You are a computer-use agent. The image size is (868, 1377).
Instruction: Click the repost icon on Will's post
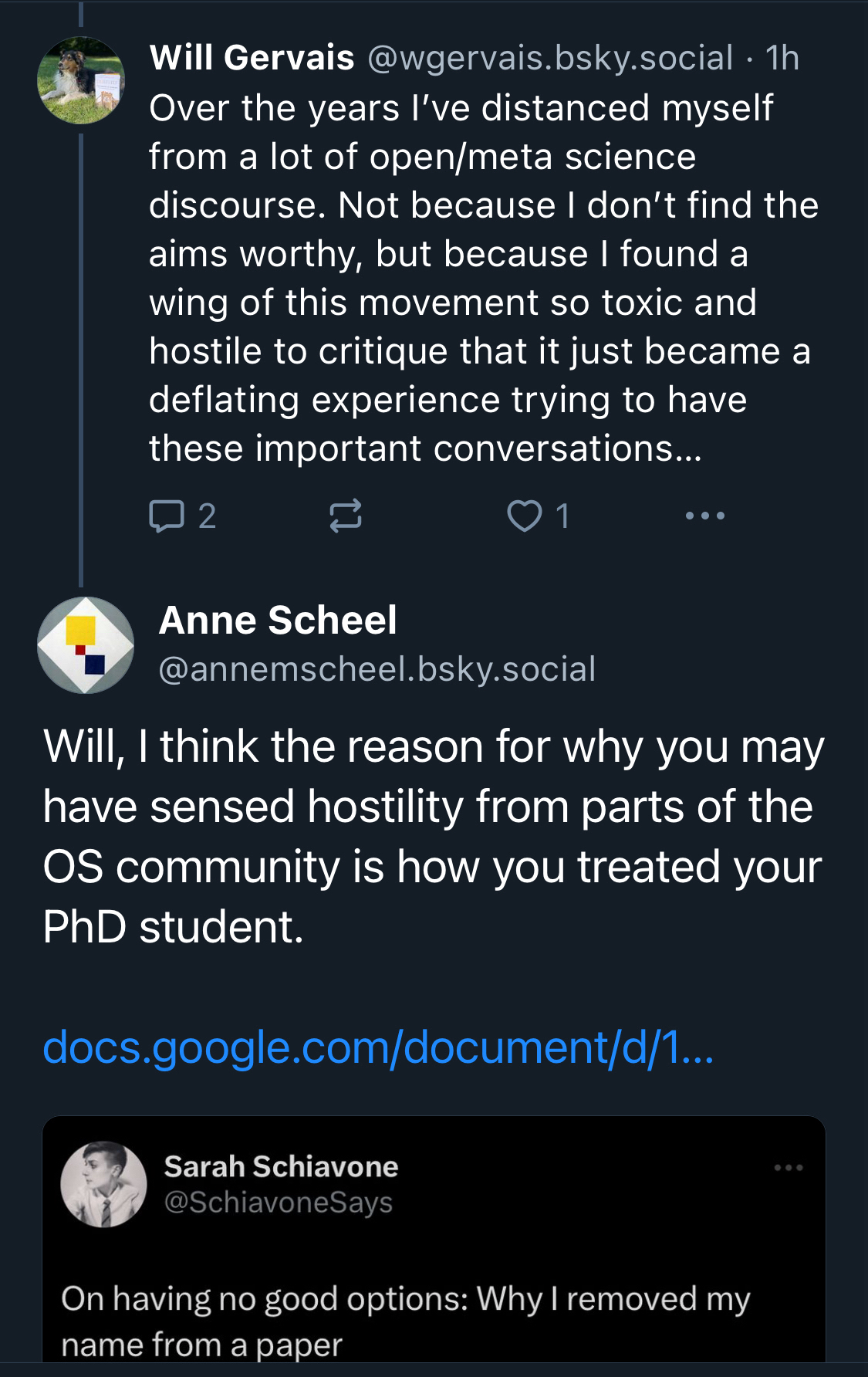click(345, 516)
